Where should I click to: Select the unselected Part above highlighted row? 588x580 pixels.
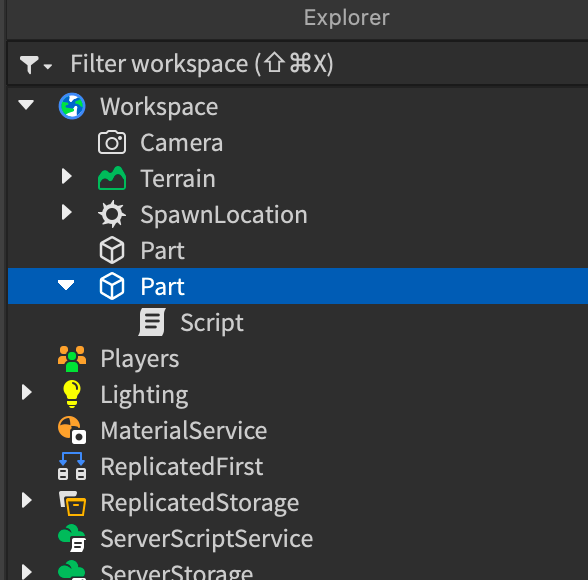coord(298,250)
